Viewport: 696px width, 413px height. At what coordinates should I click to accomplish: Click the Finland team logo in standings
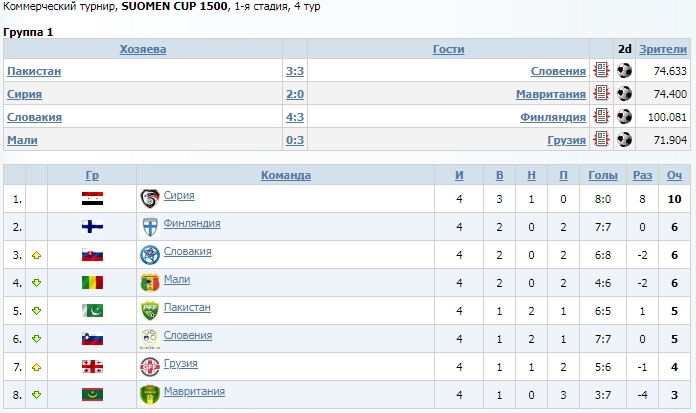tap(150, 227)
